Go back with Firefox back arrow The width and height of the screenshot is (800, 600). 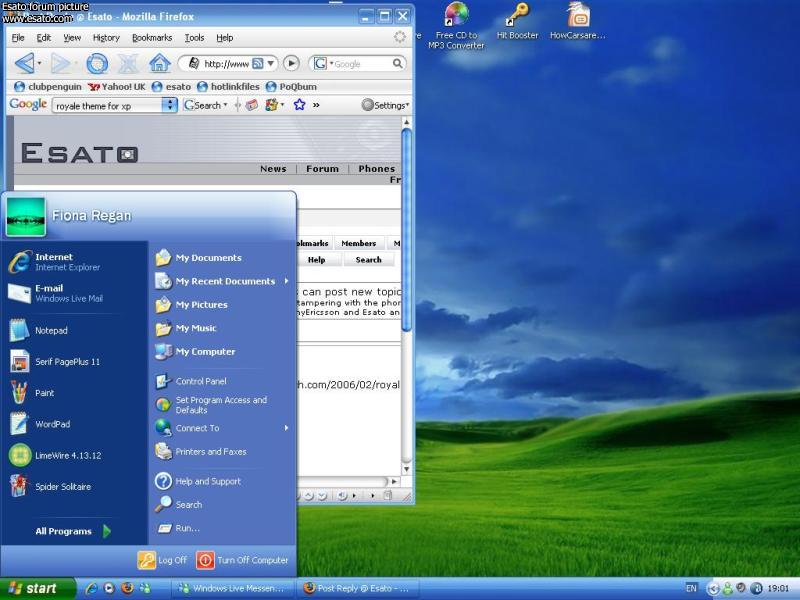tap(23, 63)
